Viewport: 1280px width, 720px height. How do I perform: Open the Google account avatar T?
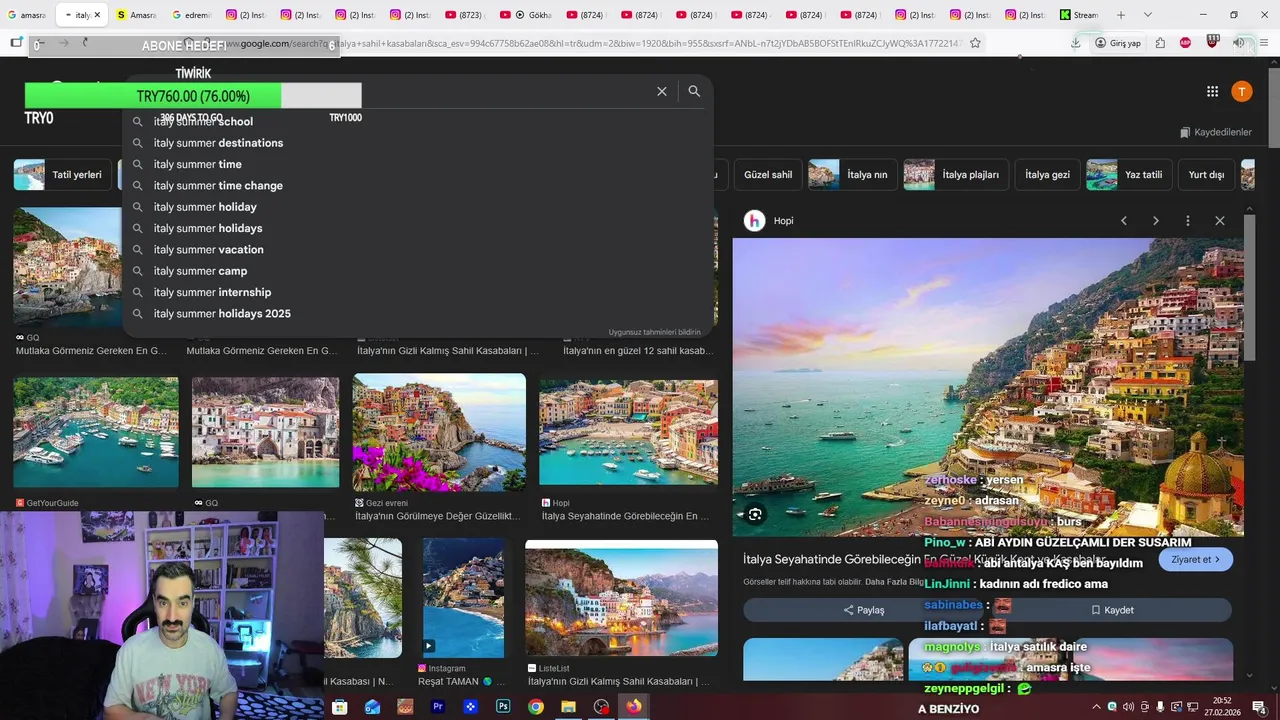(x=1242, y=91)
